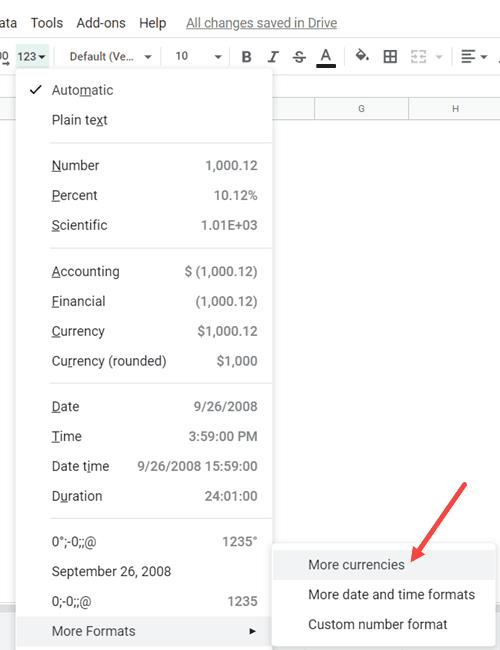
Task: Apply Time format 3:59:00 PM
Action: tap(144, 436)
